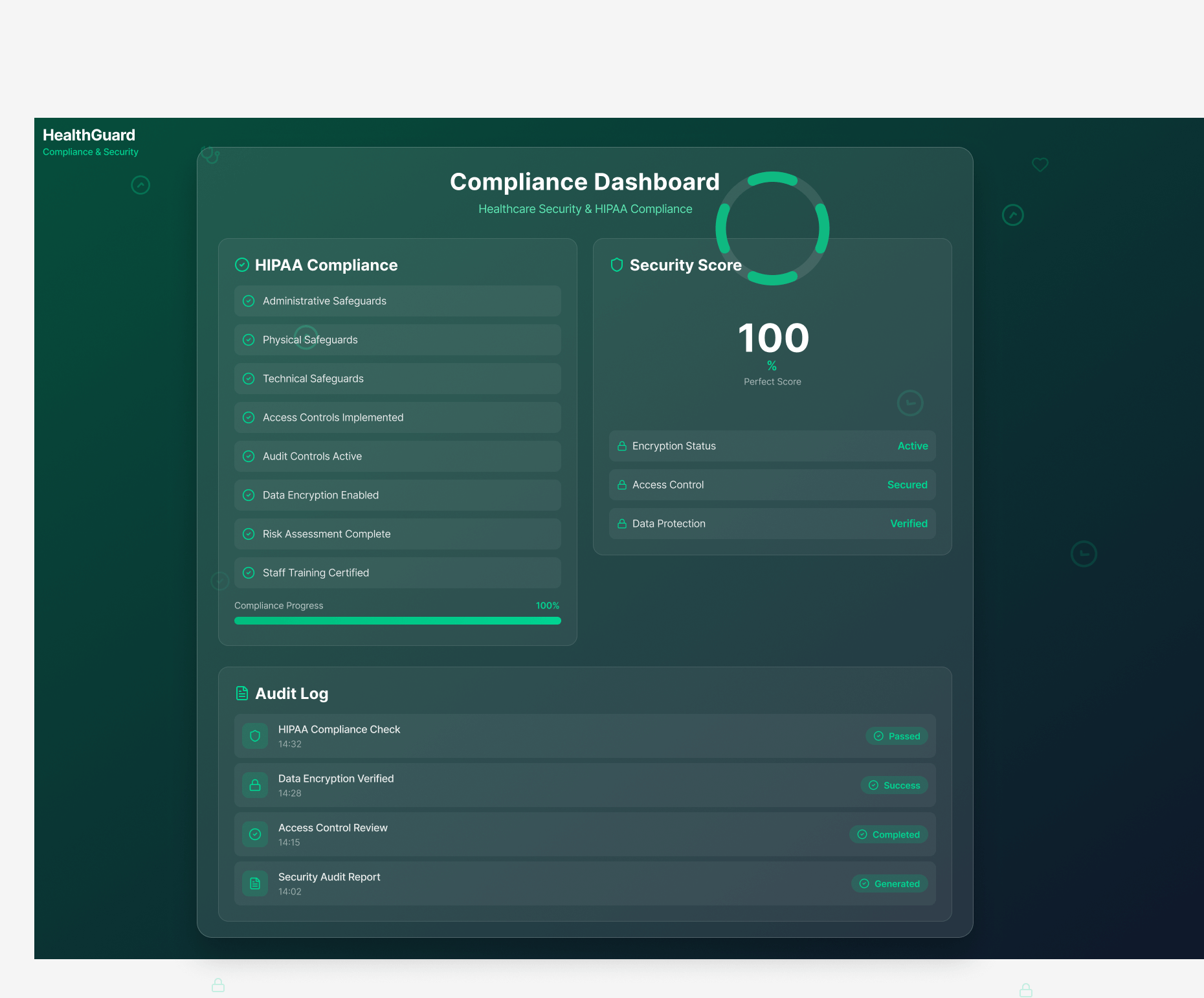Click the shield icon beside Security Score
The width and height of the screenshot is (1204, 998).
616,265
